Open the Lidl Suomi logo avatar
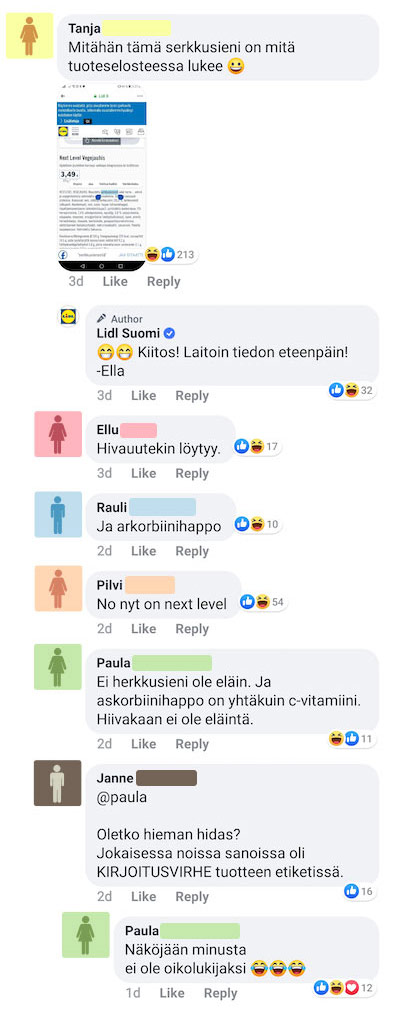405x1015 pixels. click(x=69, y=316)
